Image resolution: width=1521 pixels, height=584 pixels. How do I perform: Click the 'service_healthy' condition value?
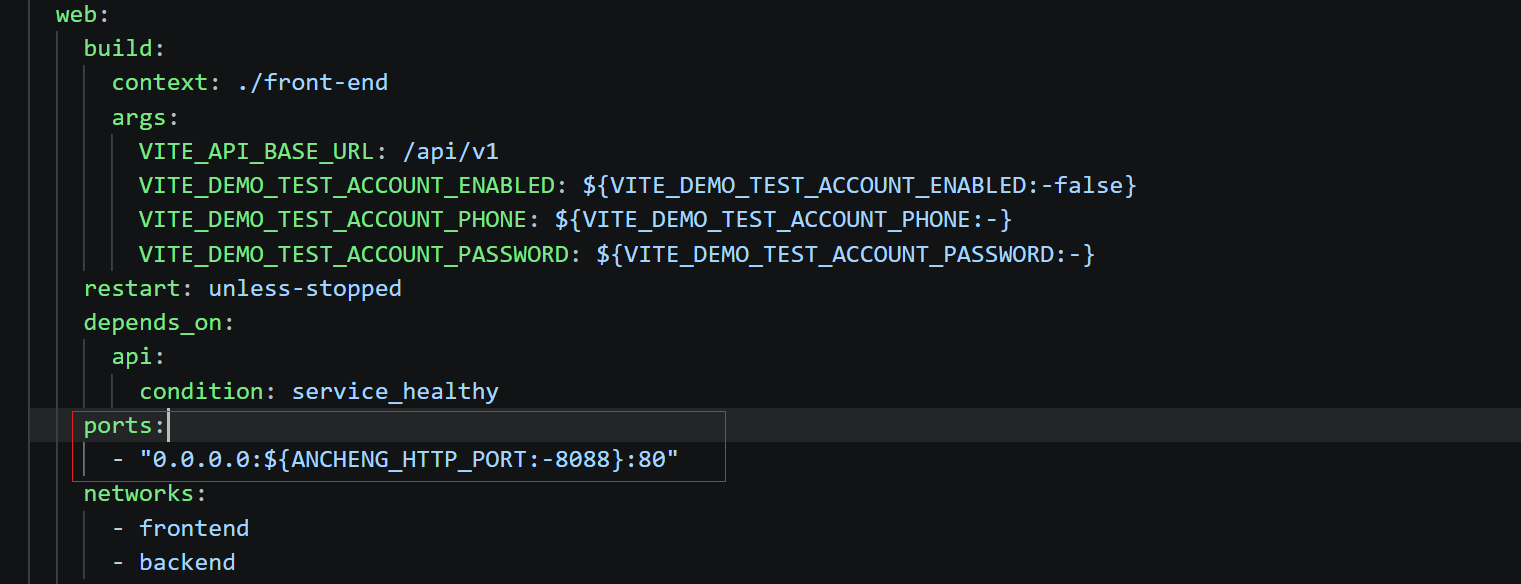click(x=395, y=391)
